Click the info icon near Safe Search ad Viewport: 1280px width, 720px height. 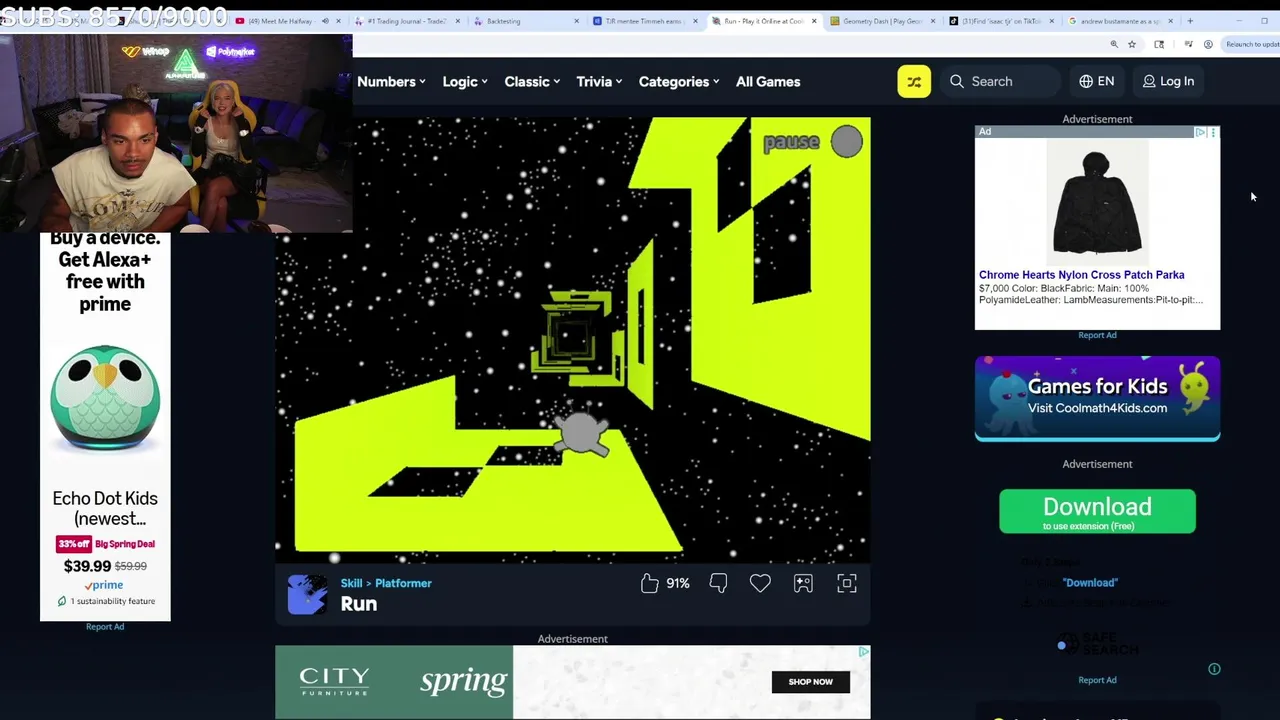pyautogui.click(x=1214, y=669)
